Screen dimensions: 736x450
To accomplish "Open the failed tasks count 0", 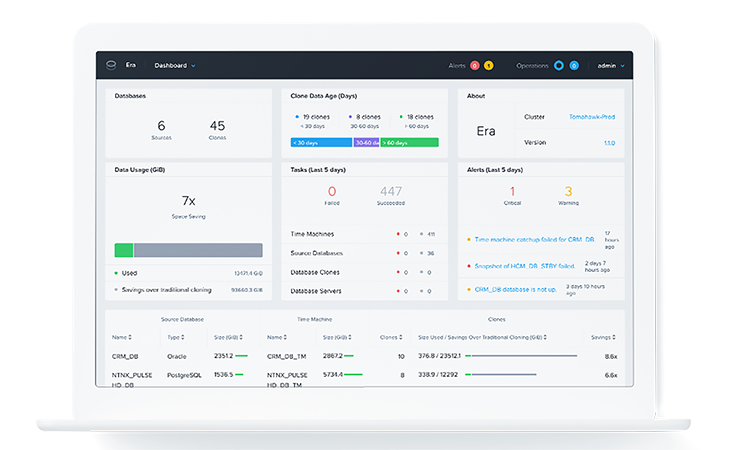I will 332,191.
